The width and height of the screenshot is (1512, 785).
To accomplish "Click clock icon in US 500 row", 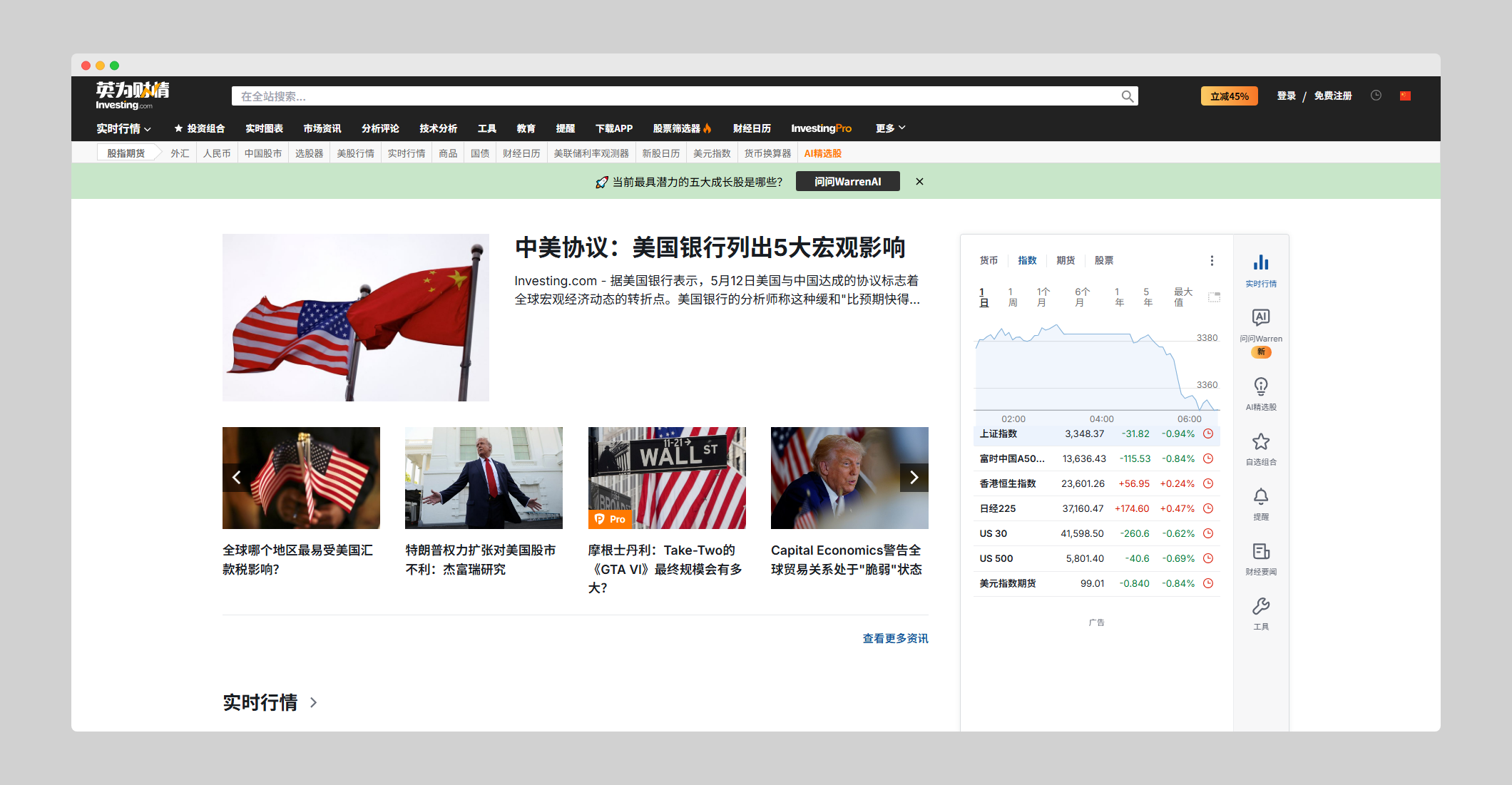I will pyautogui.click(x=1208, y=558).
